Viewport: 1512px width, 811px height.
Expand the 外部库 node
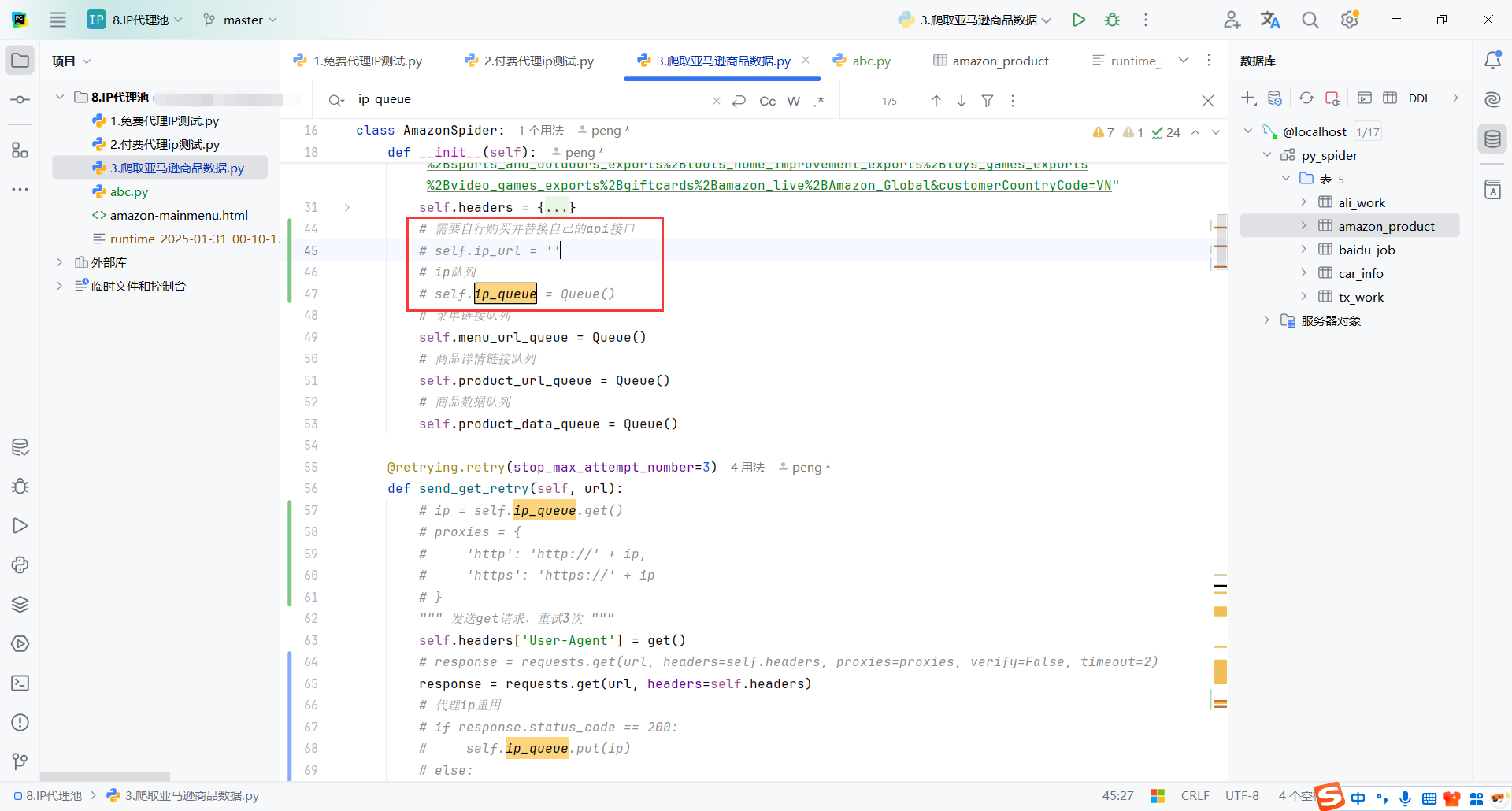pyautogui.click(x=60, y=262)
